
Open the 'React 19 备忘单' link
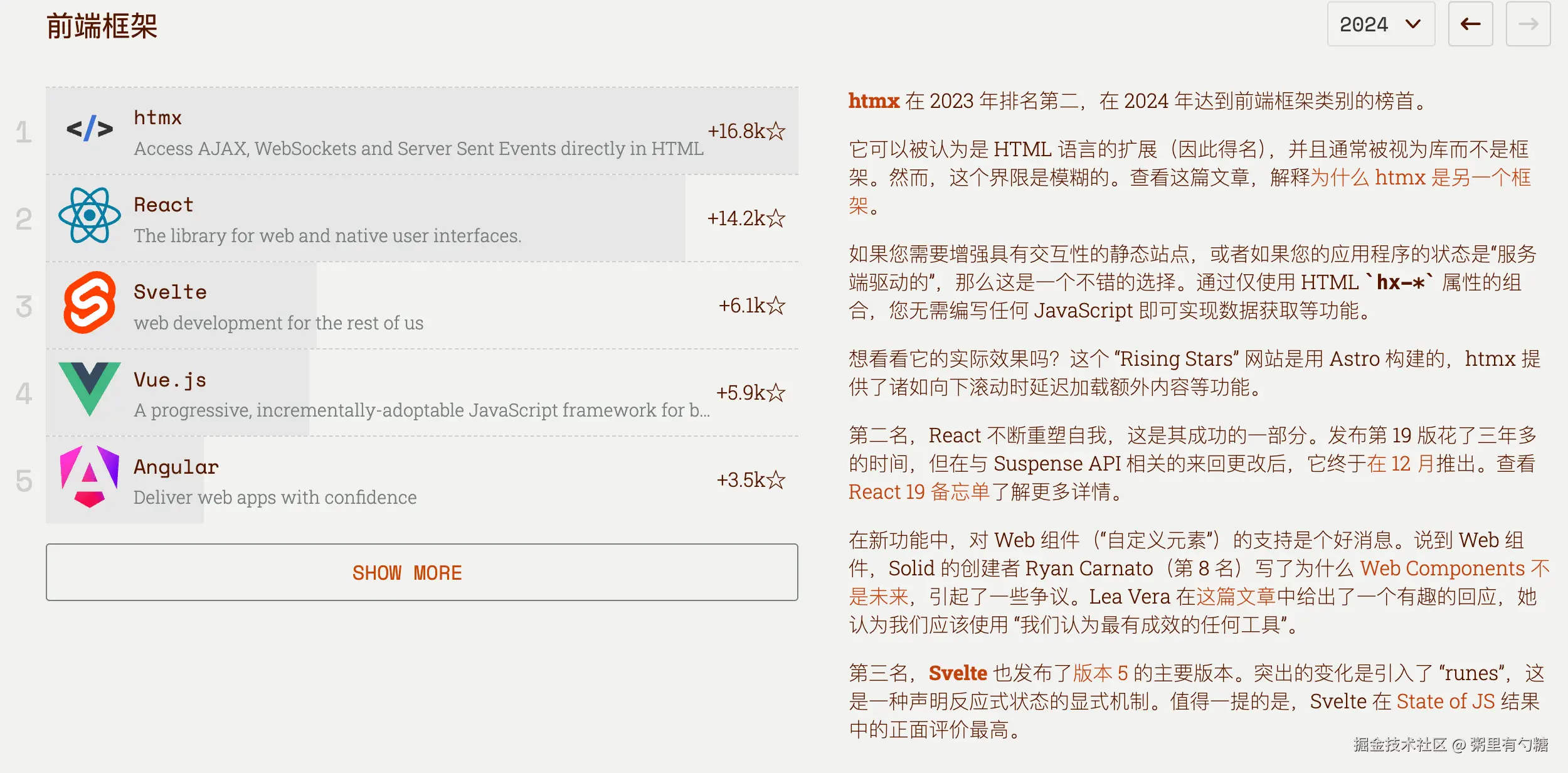919,492
